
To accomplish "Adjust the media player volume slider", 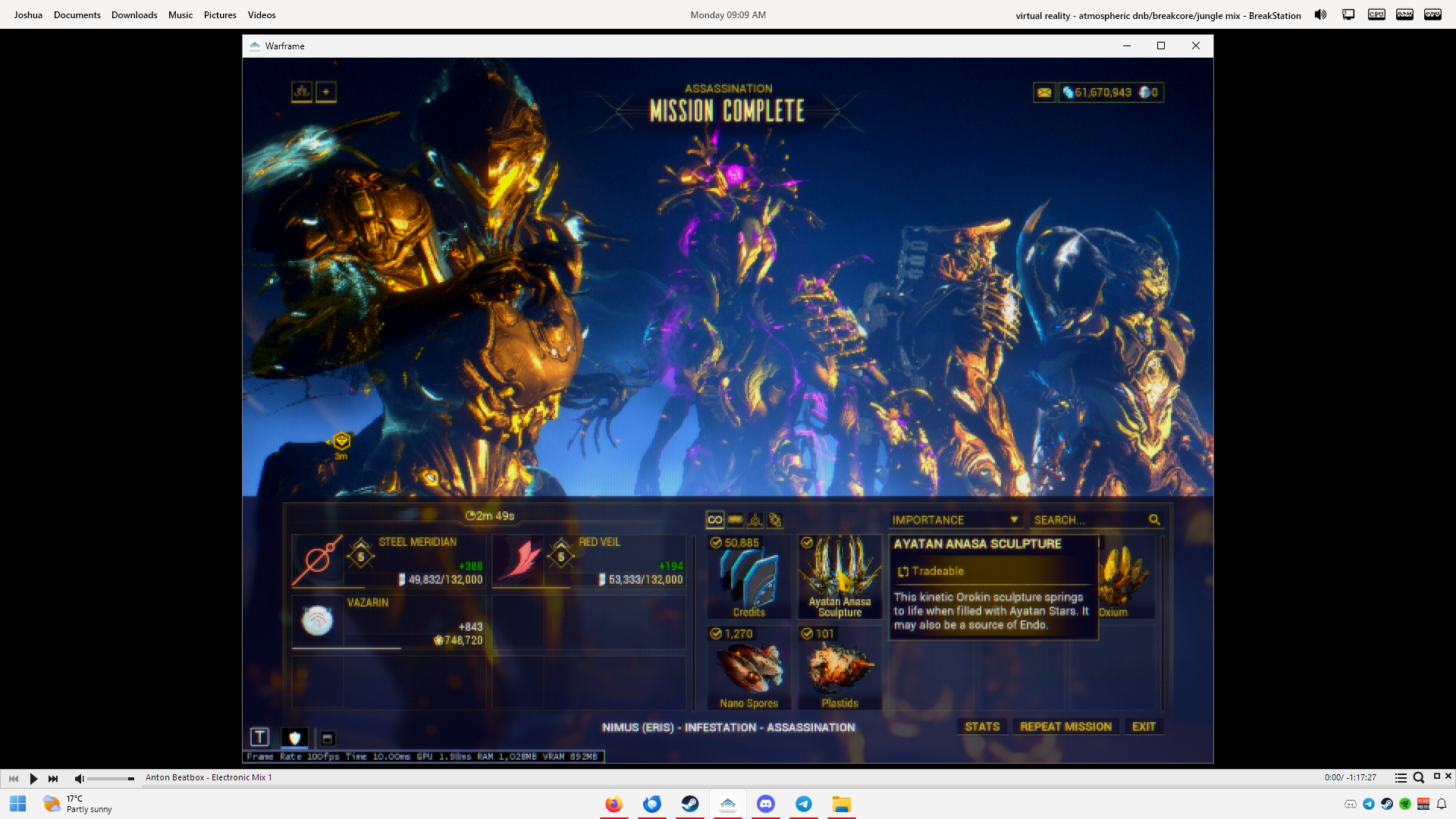I will (111, 778).
